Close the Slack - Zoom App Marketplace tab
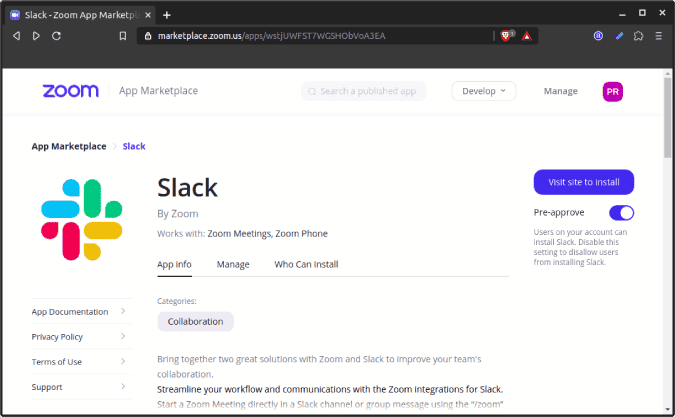The image size is (675, 417). pos(148,15)
